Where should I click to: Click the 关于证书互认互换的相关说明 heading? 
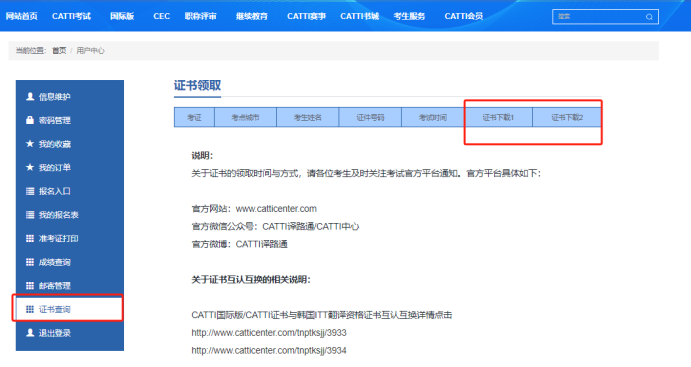pos(251,279)
